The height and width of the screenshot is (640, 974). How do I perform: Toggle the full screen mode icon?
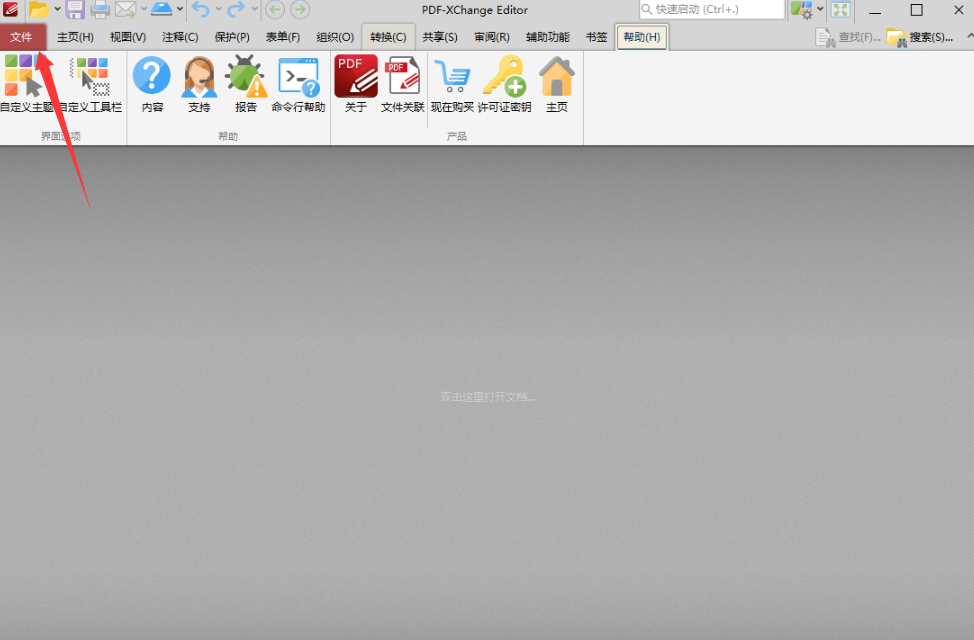[x=840, y=9]
